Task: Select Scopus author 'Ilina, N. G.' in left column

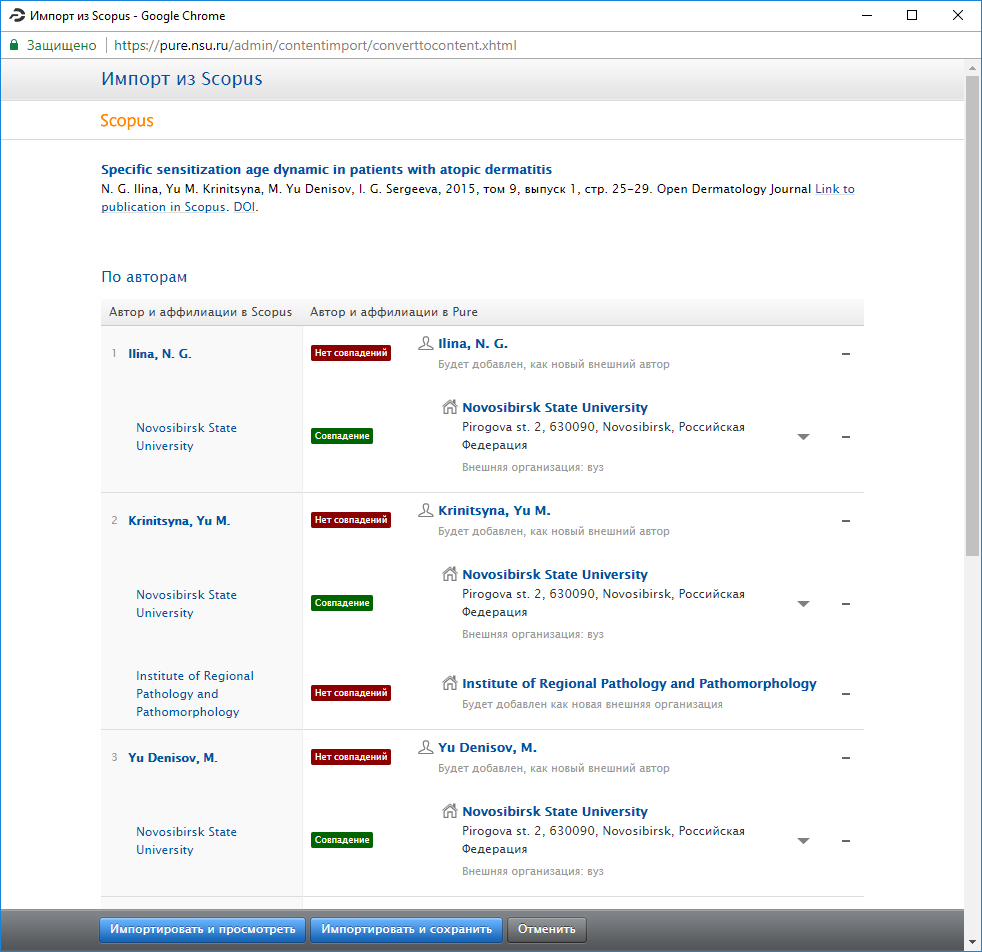Action: pos(160,354)
